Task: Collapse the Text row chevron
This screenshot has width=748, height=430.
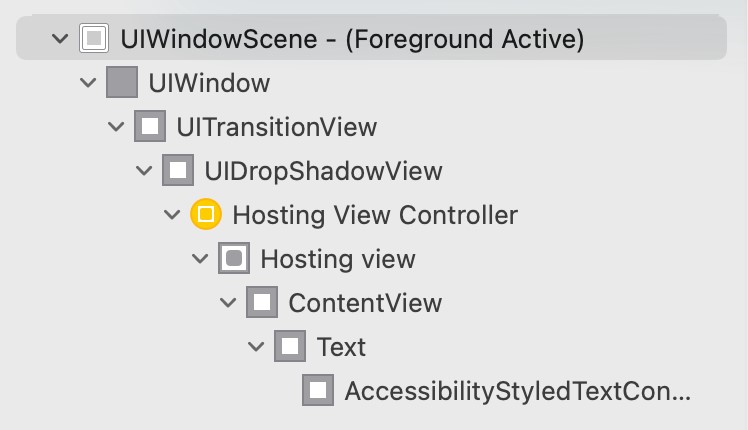Action: (256, 346)
